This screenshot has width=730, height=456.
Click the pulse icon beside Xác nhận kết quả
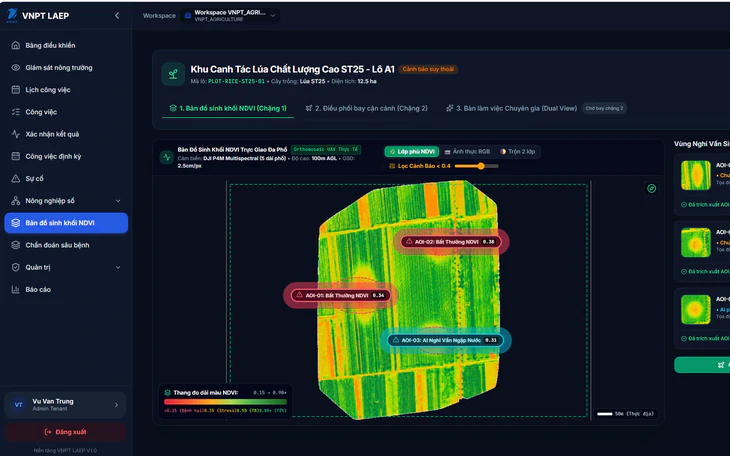15,134
